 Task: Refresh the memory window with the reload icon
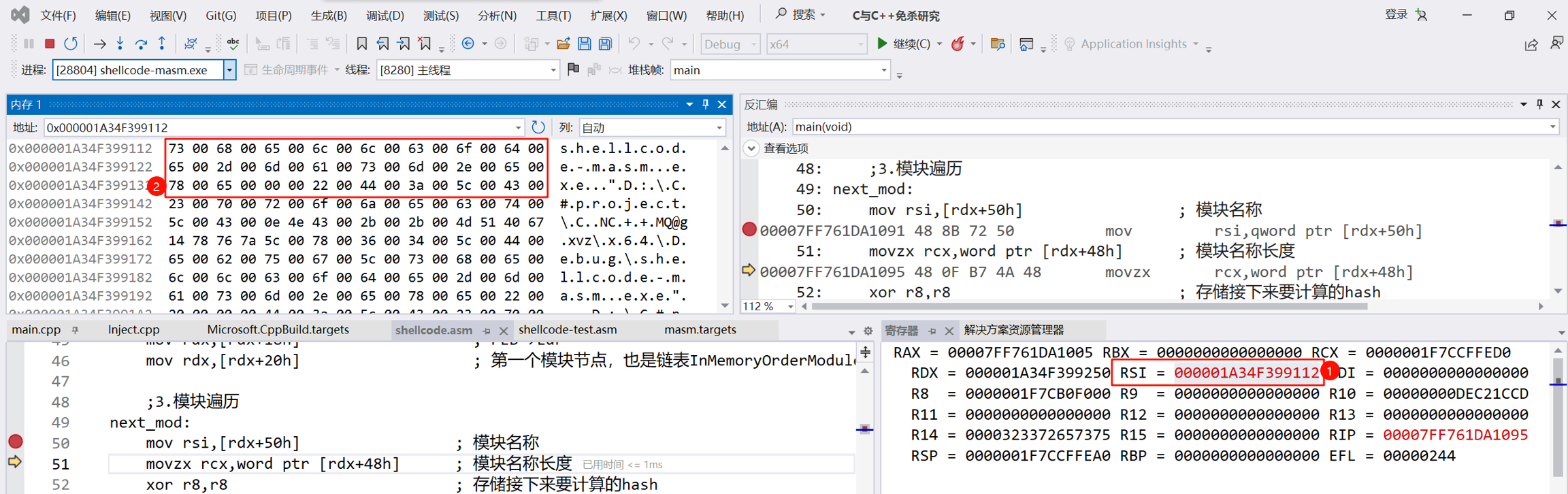pyautogui.click(x=538, y=127)
